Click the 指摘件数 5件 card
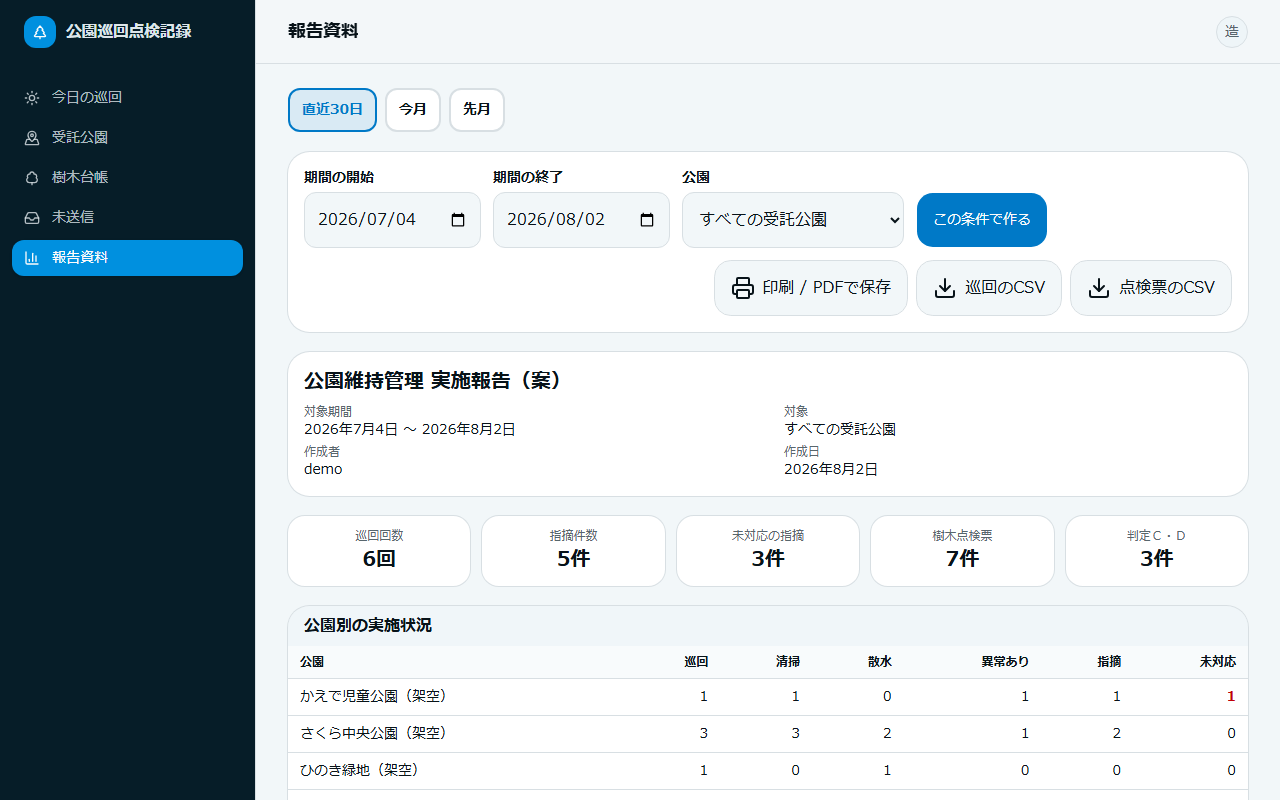 (573, 551)
